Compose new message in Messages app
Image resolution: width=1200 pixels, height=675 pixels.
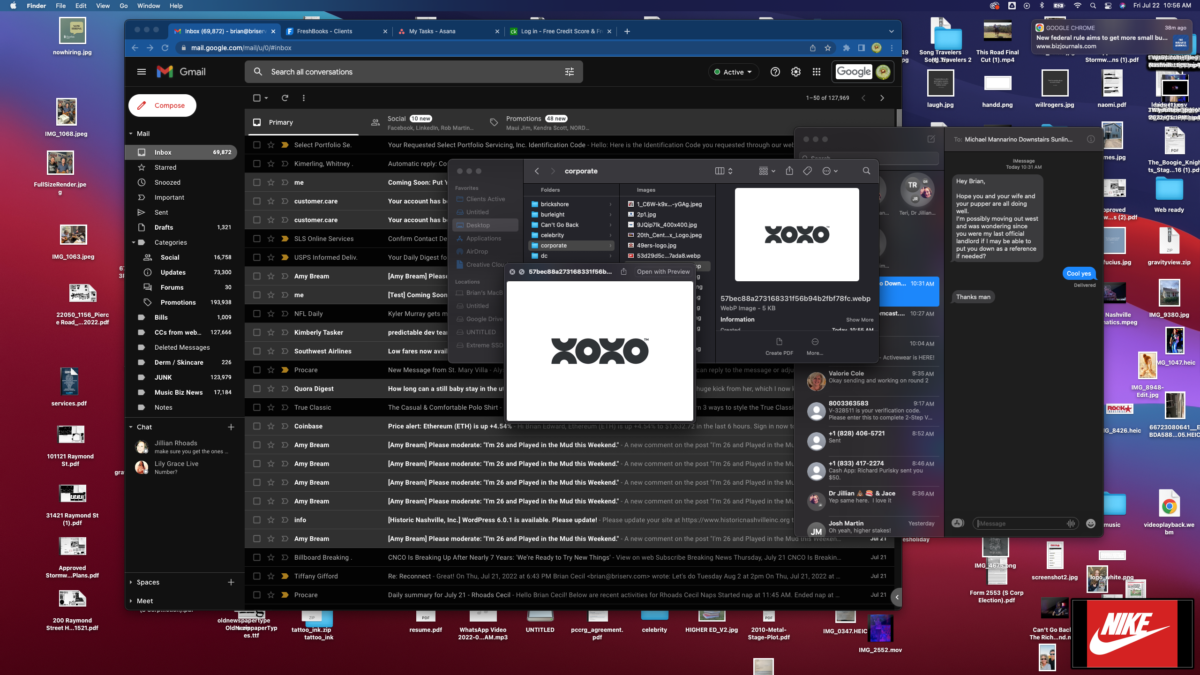tap(931, 139)
